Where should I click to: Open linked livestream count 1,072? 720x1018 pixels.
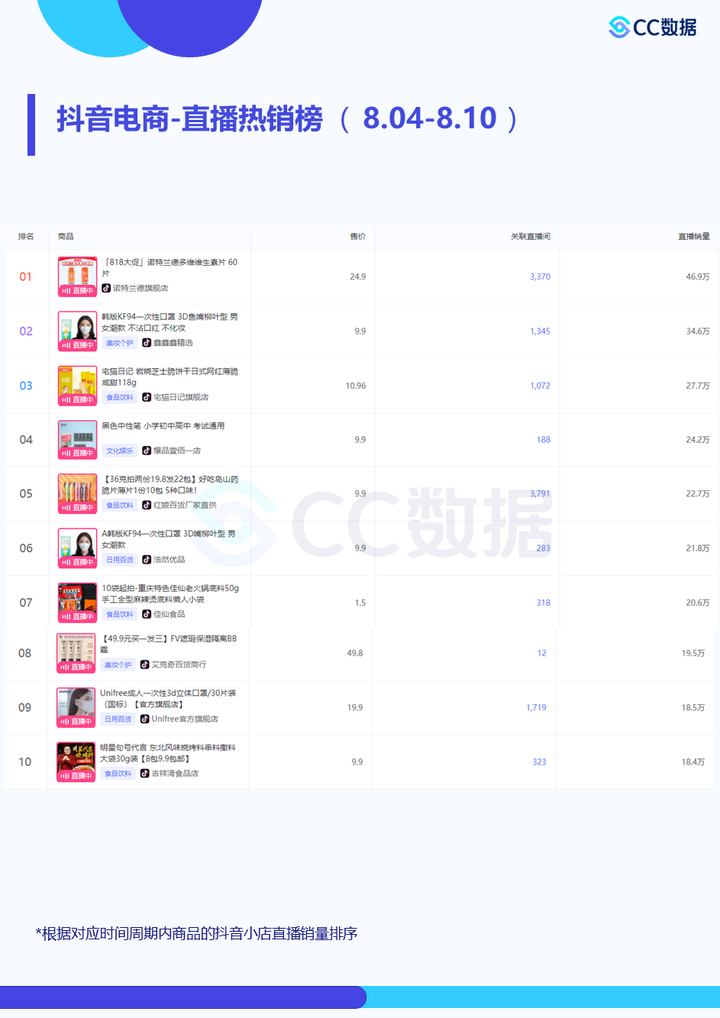point(540,386)
